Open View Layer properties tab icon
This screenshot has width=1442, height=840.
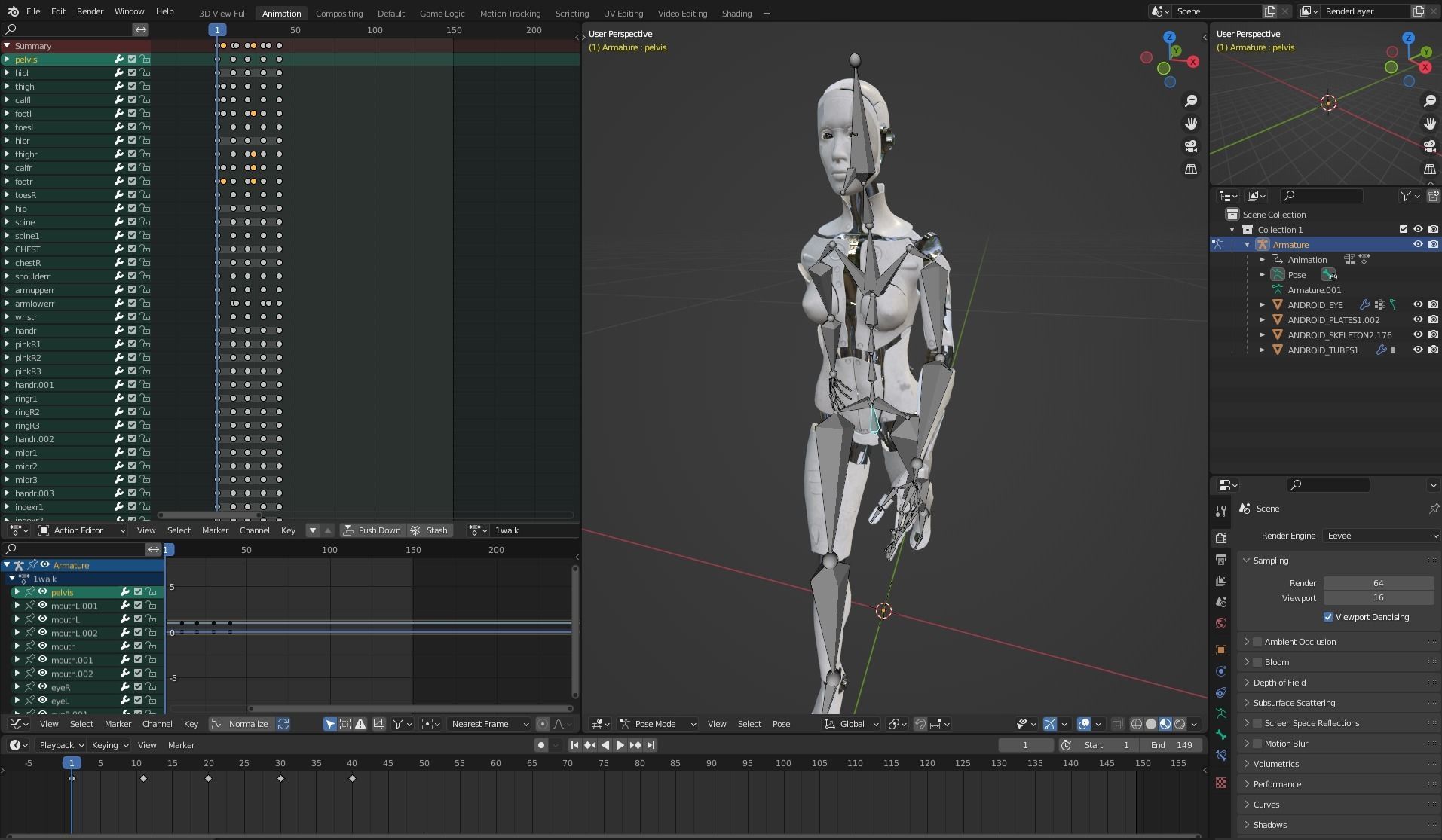[1221, 581]
